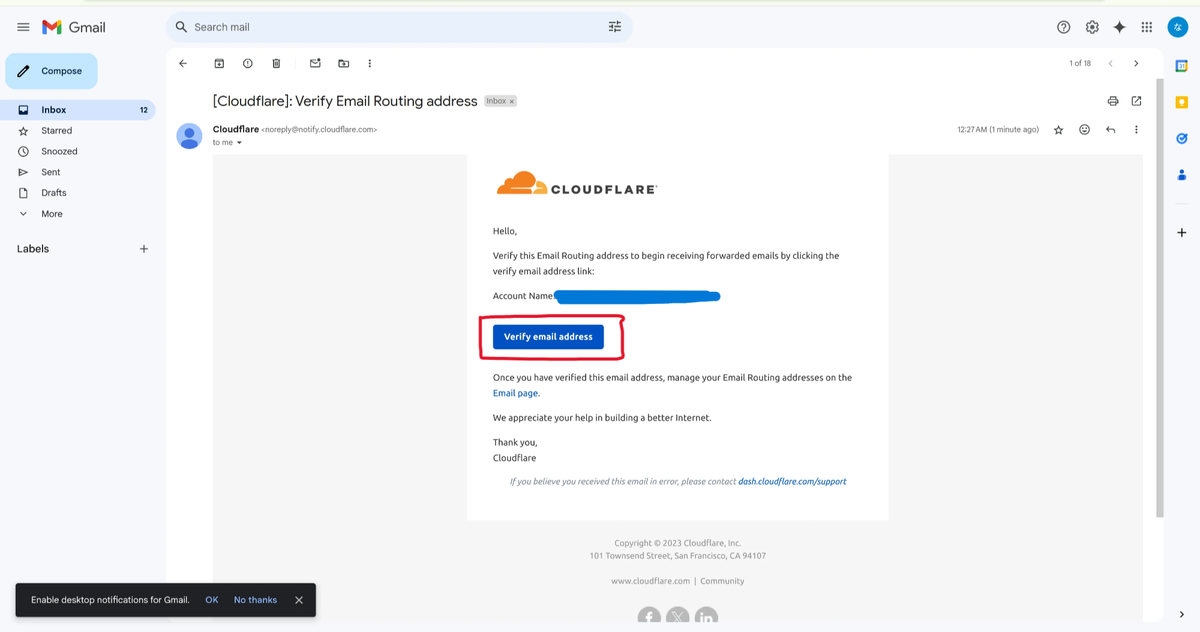Collapse the side panel chevron
The image size is (1200, 632).
[1181, 615]
